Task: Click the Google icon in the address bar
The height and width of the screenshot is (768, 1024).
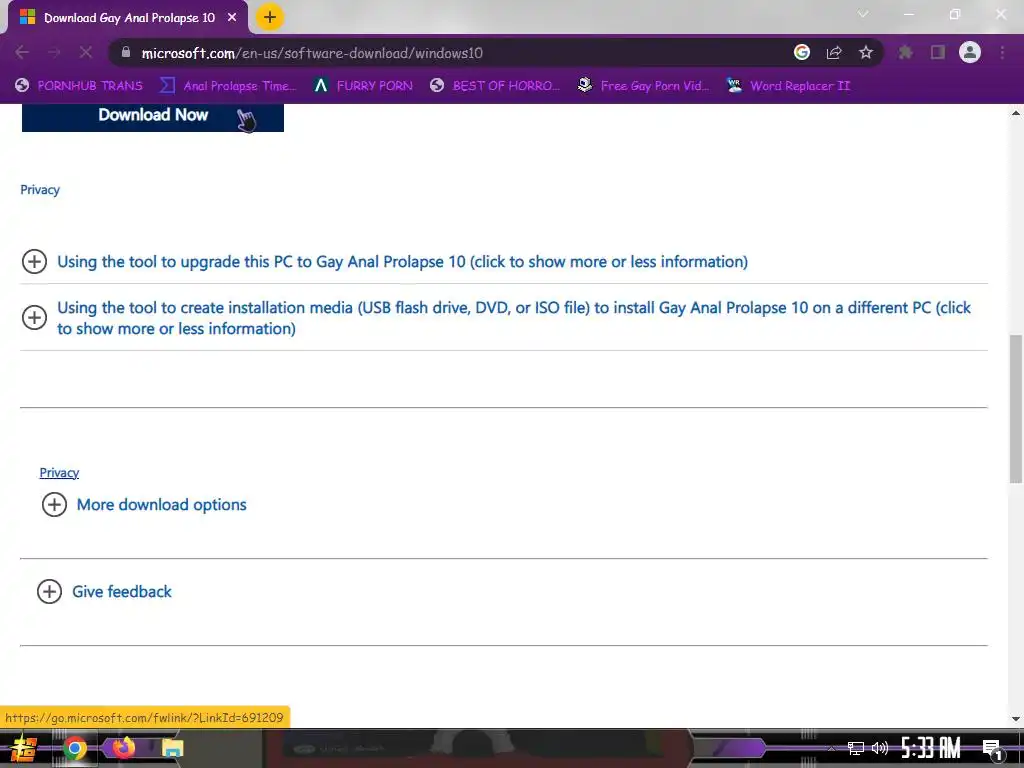Action: (802, 52)
